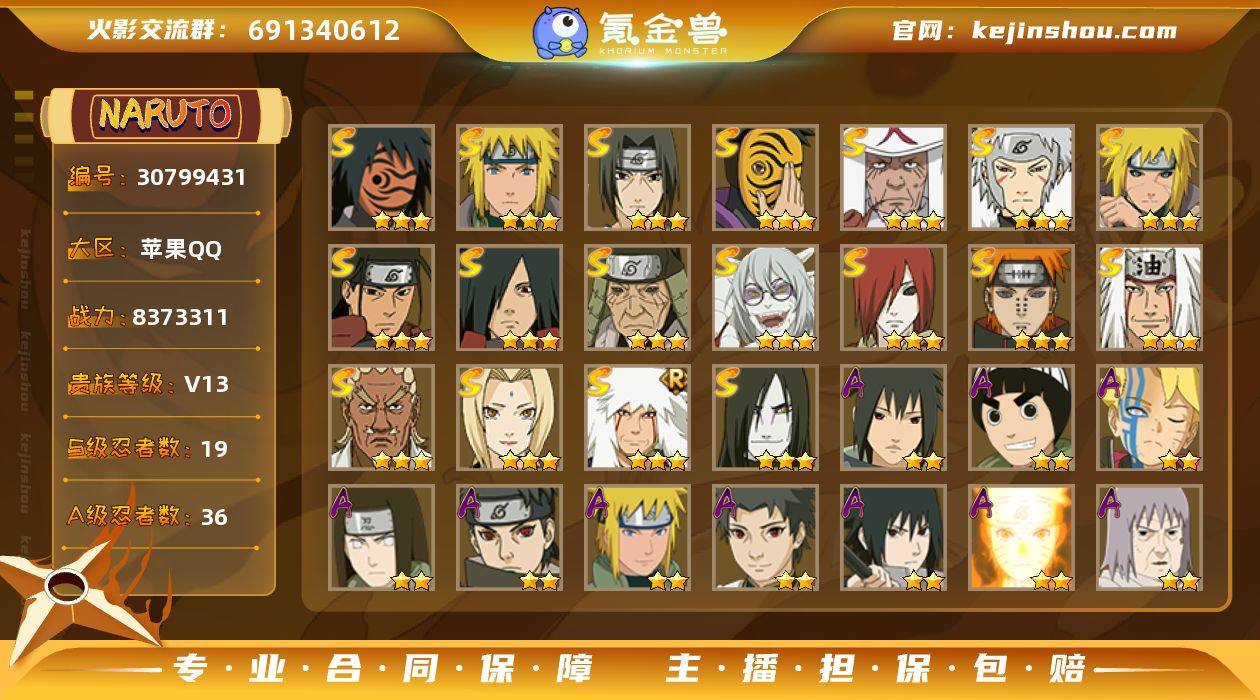Choose the glowing Nine-Tails chakra Naruto portrait
1260x700 pixels.
pyautogui.click(x=1021, y=538)
